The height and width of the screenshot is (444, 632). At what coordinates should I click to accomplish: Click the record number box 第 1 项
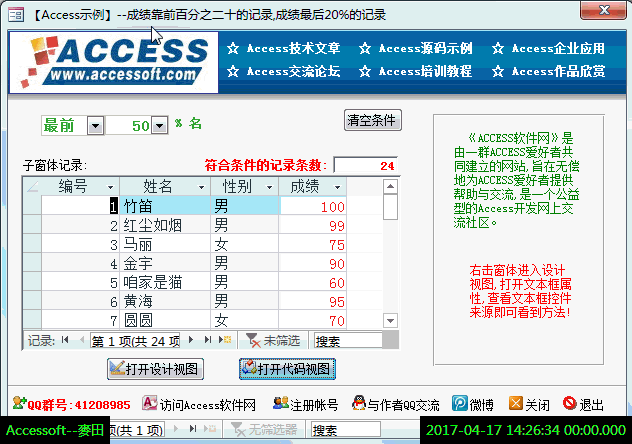click(135, 341)
